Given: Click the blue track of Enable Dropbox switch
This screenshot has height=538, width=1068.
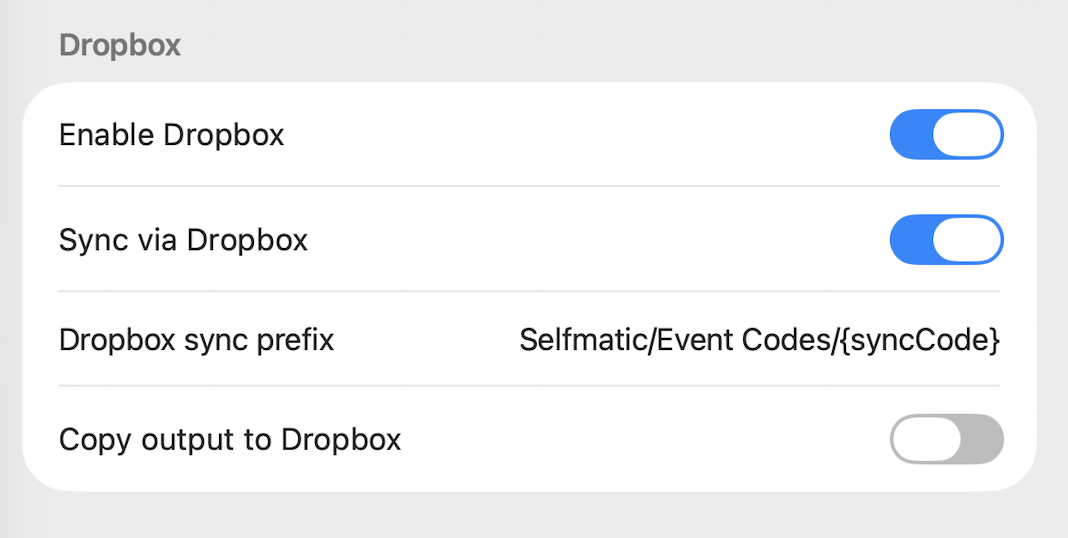Looking at the screenshot, I should 910,135.
